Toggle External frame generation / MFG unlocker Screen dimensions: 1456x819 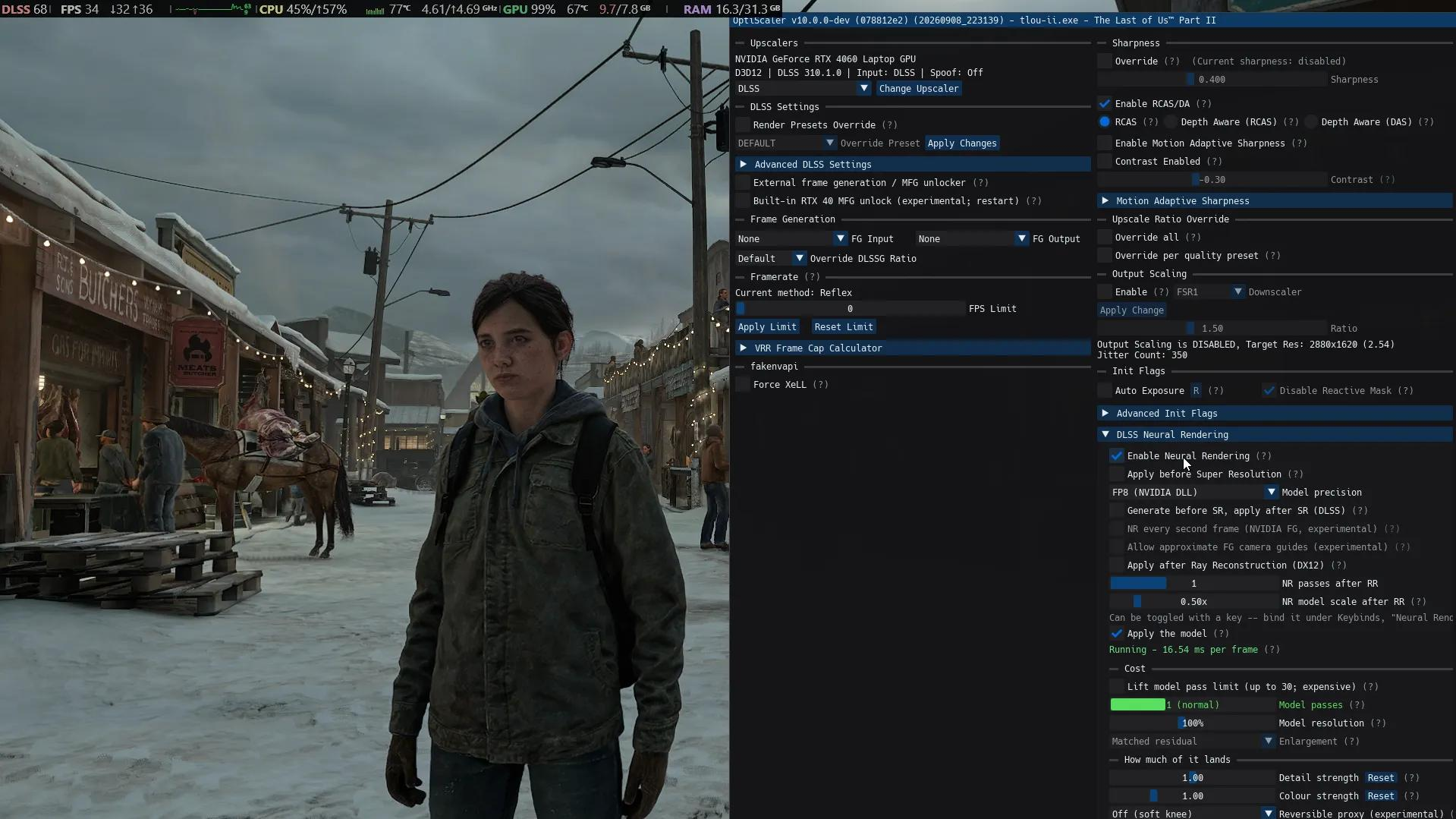tap(743, 183)
